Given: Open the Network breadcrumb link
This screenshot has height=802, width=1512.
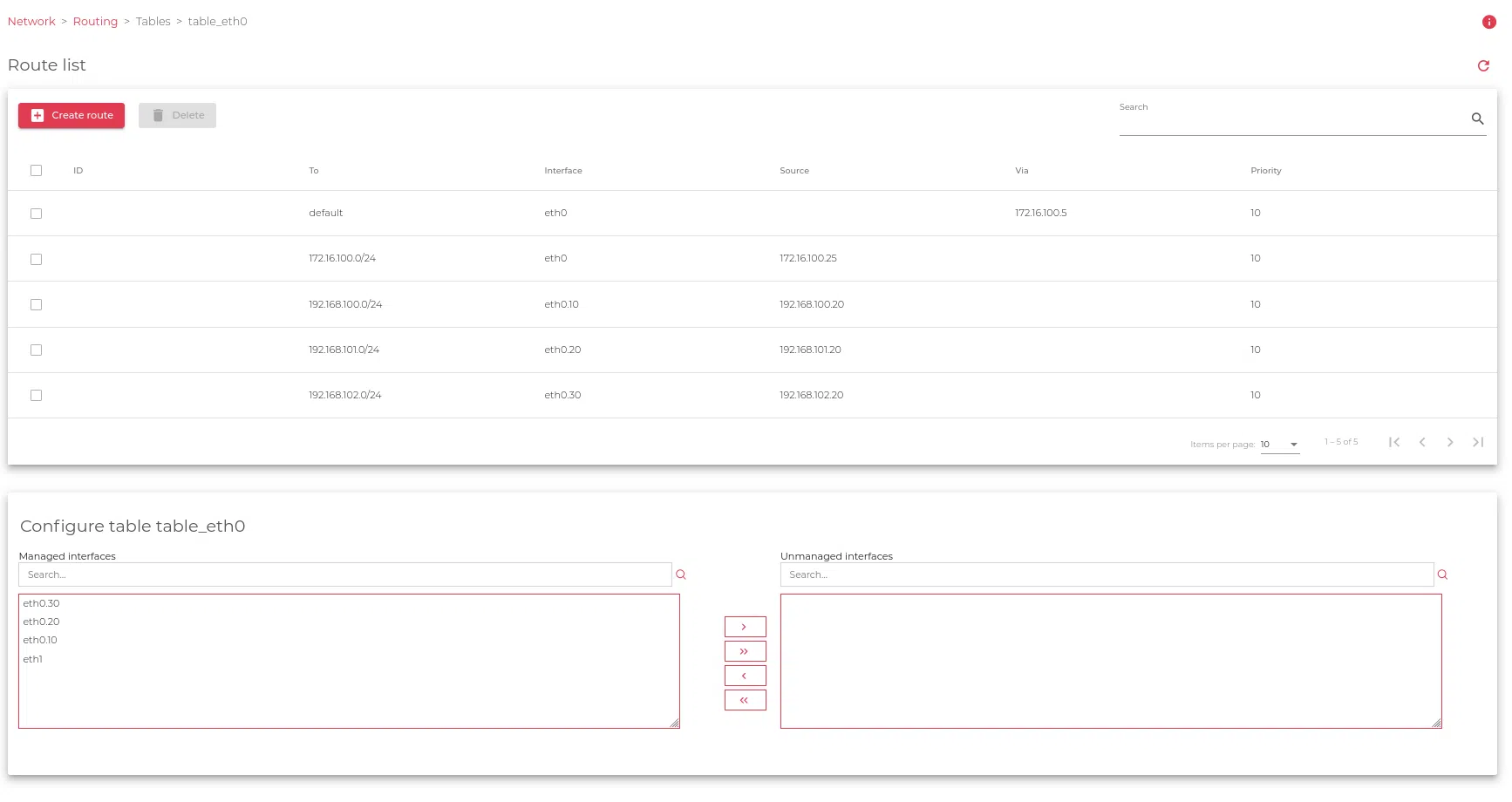Looking at the screenshot, I should point(31,22).
